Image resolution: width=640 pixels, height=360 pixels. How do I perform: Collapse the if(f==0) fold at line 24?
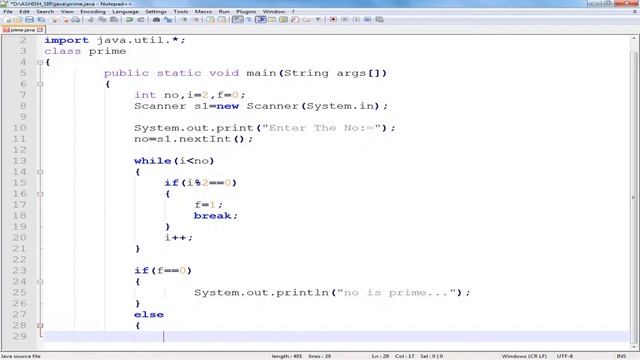click(x=40, y=282)
